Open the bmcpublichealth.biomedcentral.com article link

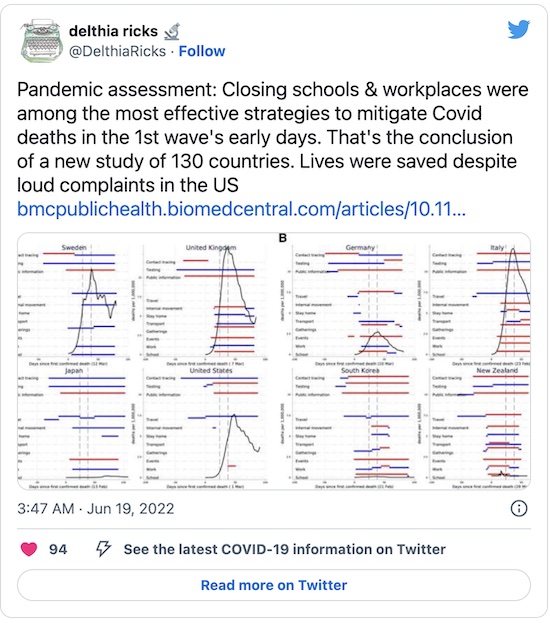click(241, 209)
